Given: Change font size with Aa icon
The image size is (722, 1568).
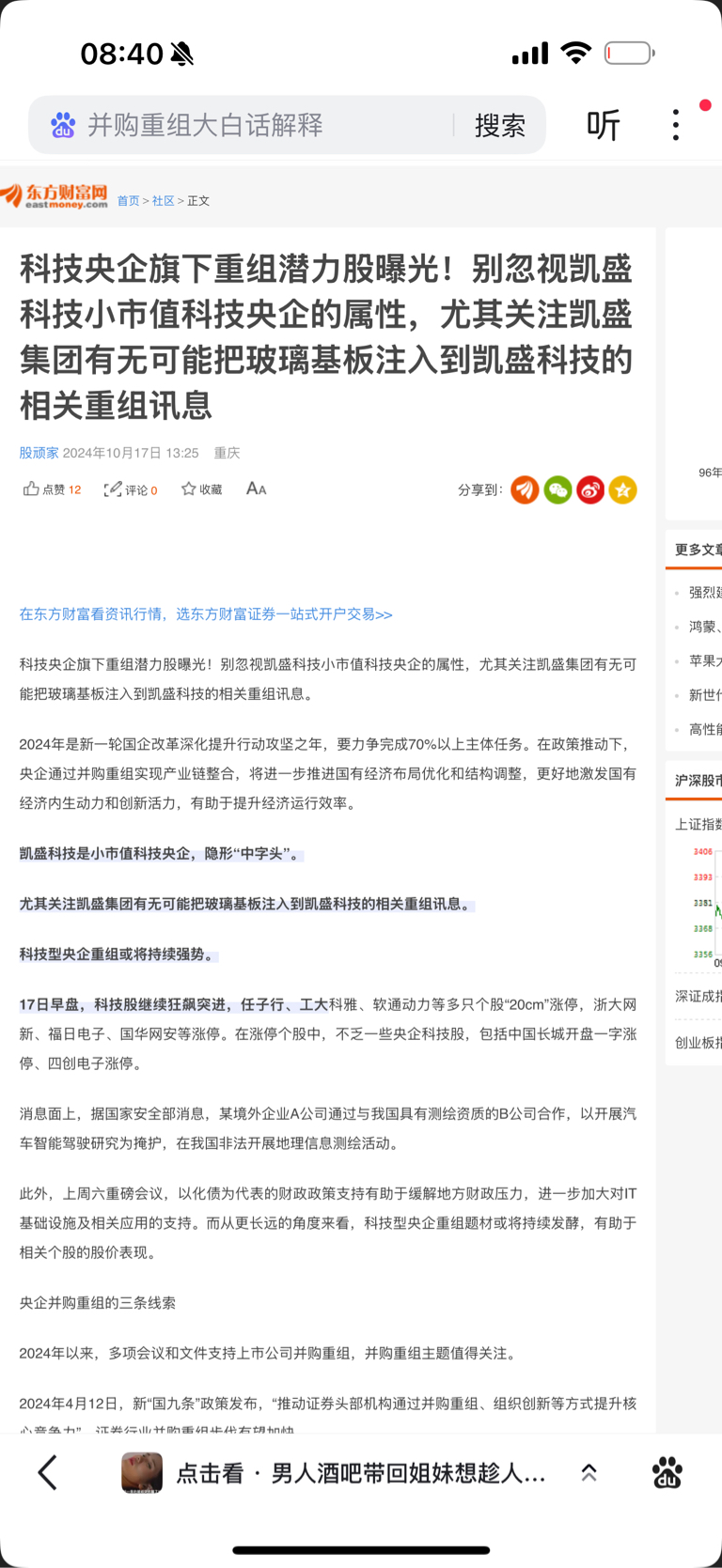Looking at the screenshot, I should (x=256, y=489).
